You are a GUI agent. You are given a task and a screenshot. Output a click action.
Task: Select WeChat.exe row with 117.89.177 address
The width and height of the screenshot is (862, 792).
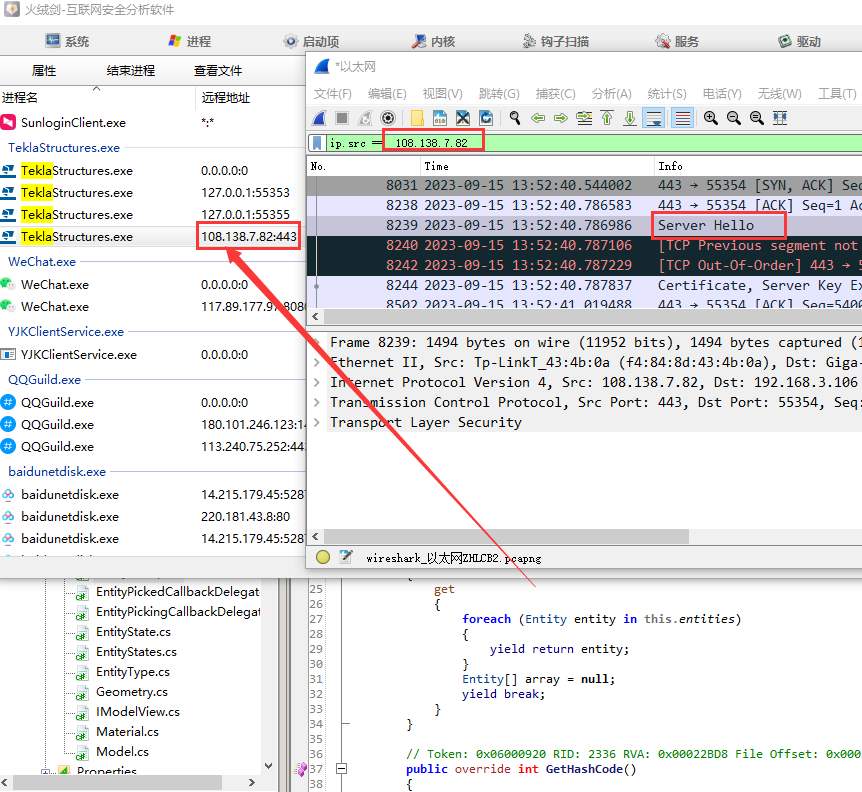pyautogui.click(x=153, y=307)
